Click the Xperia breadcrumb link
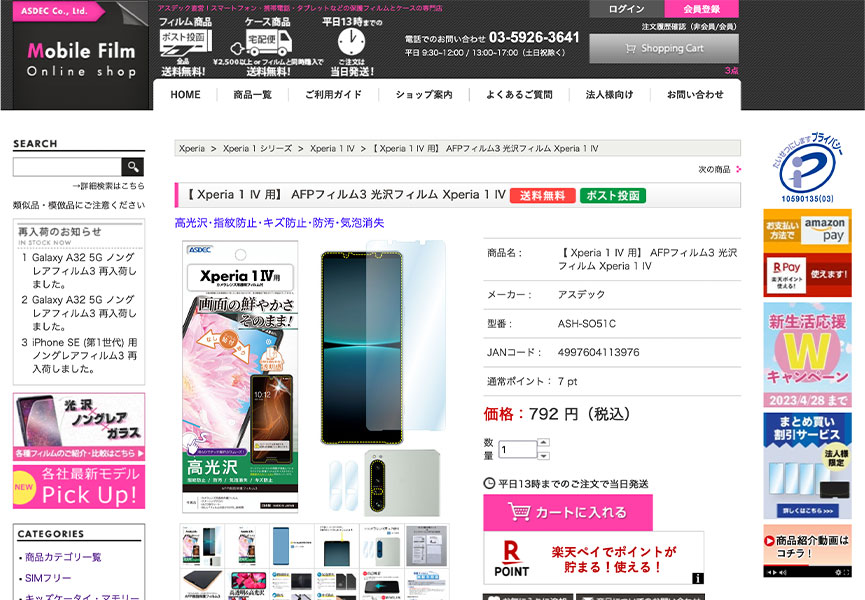Image resolution: width=865 pixels, height=600 pixels. tap(191, 148)
